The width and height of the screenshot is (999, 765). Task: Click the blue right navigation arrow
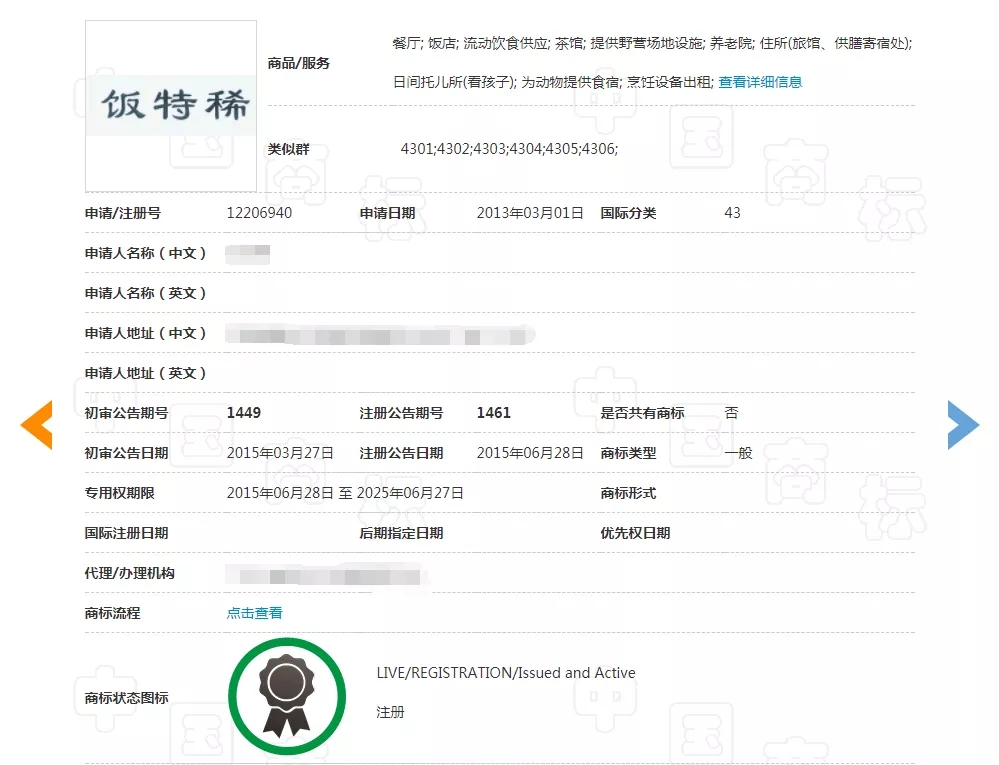tap(962, 424)
